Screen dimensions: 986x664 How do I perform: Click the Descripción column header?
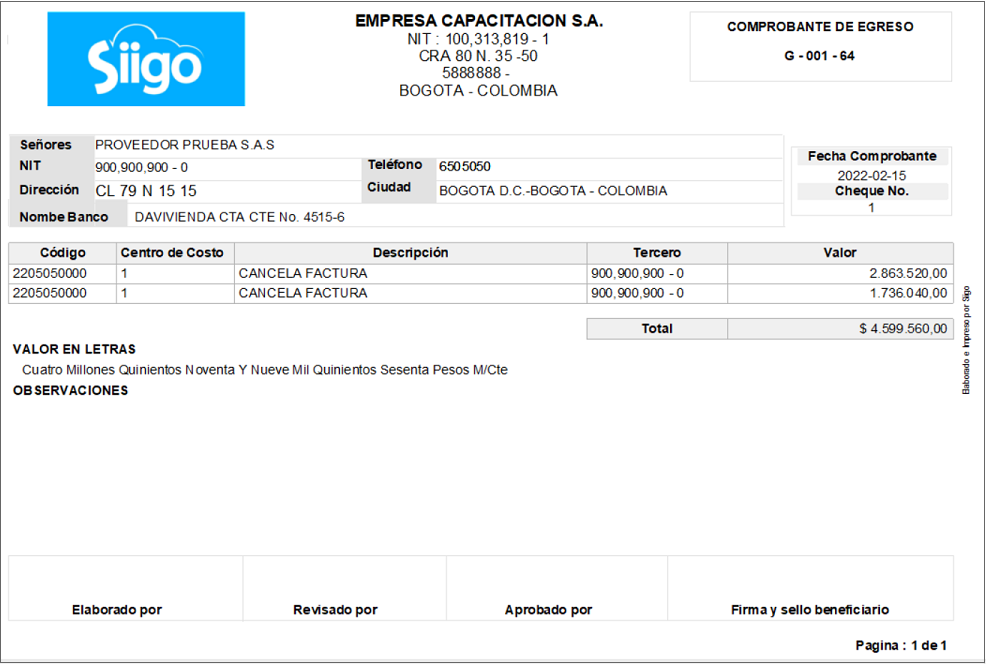coord(411,253)
